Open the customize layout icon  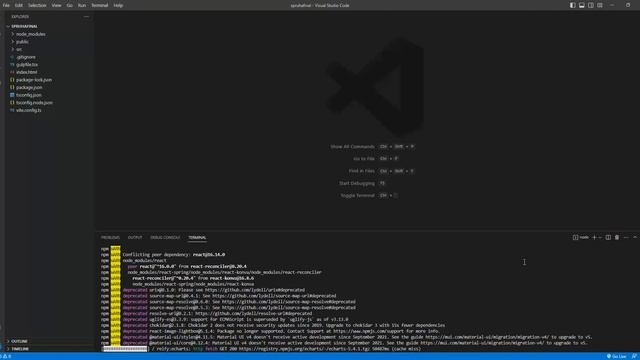[x=600, y=5]
